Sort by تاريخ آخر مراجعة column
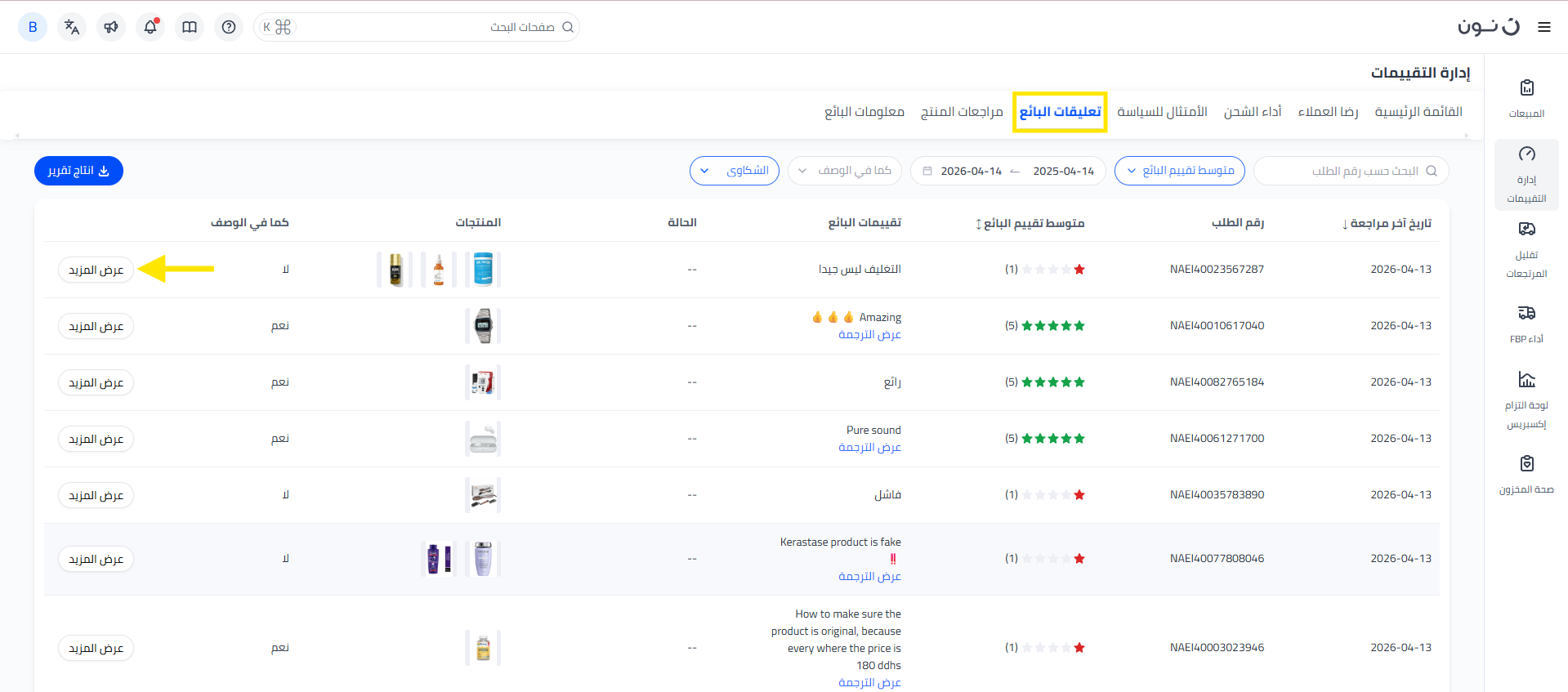1568x692 pixels. coord(1387,223)
